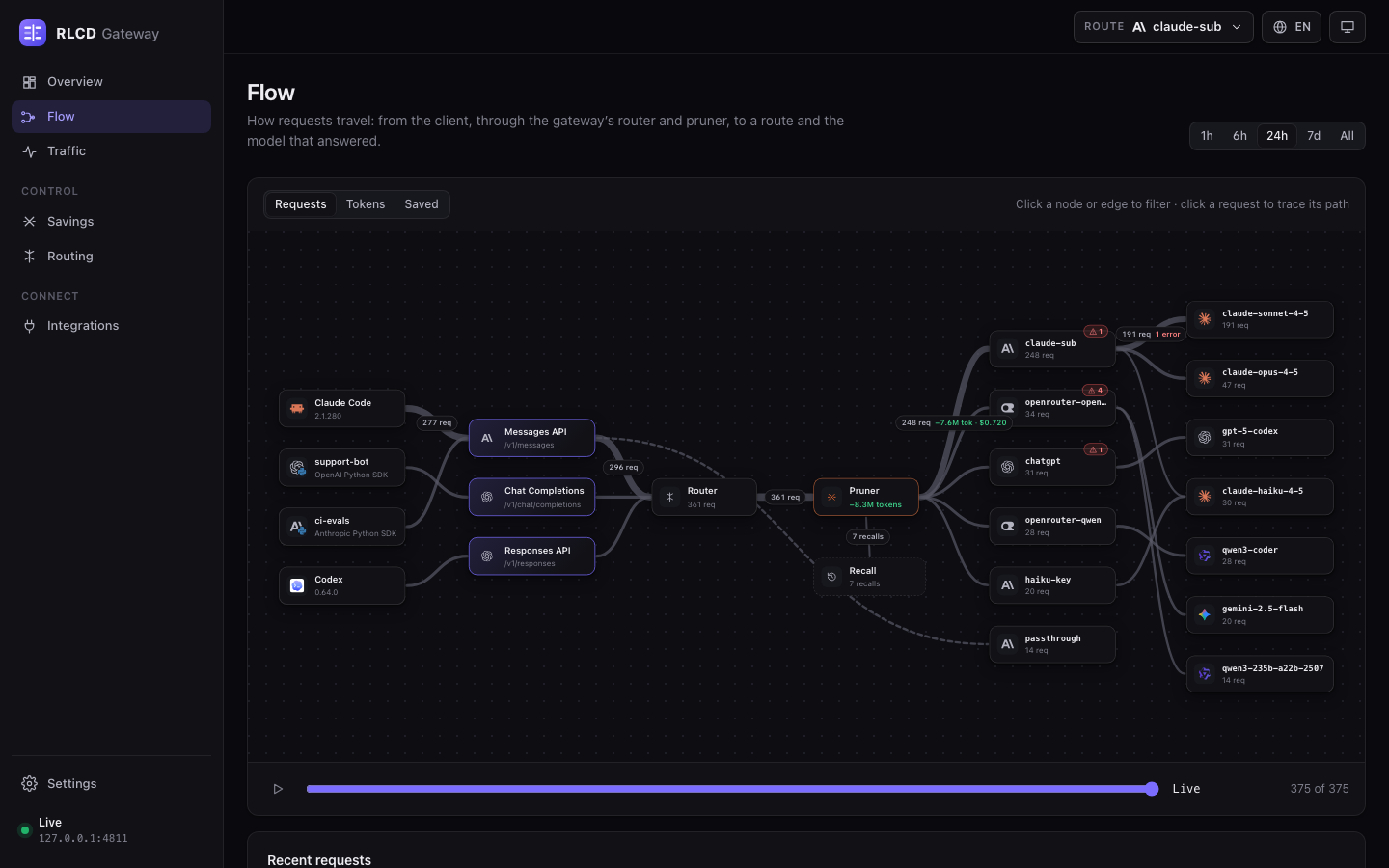1389x868 pixels.
Task: Select the Flow sidebar item
Action: [x=111, y=117]
